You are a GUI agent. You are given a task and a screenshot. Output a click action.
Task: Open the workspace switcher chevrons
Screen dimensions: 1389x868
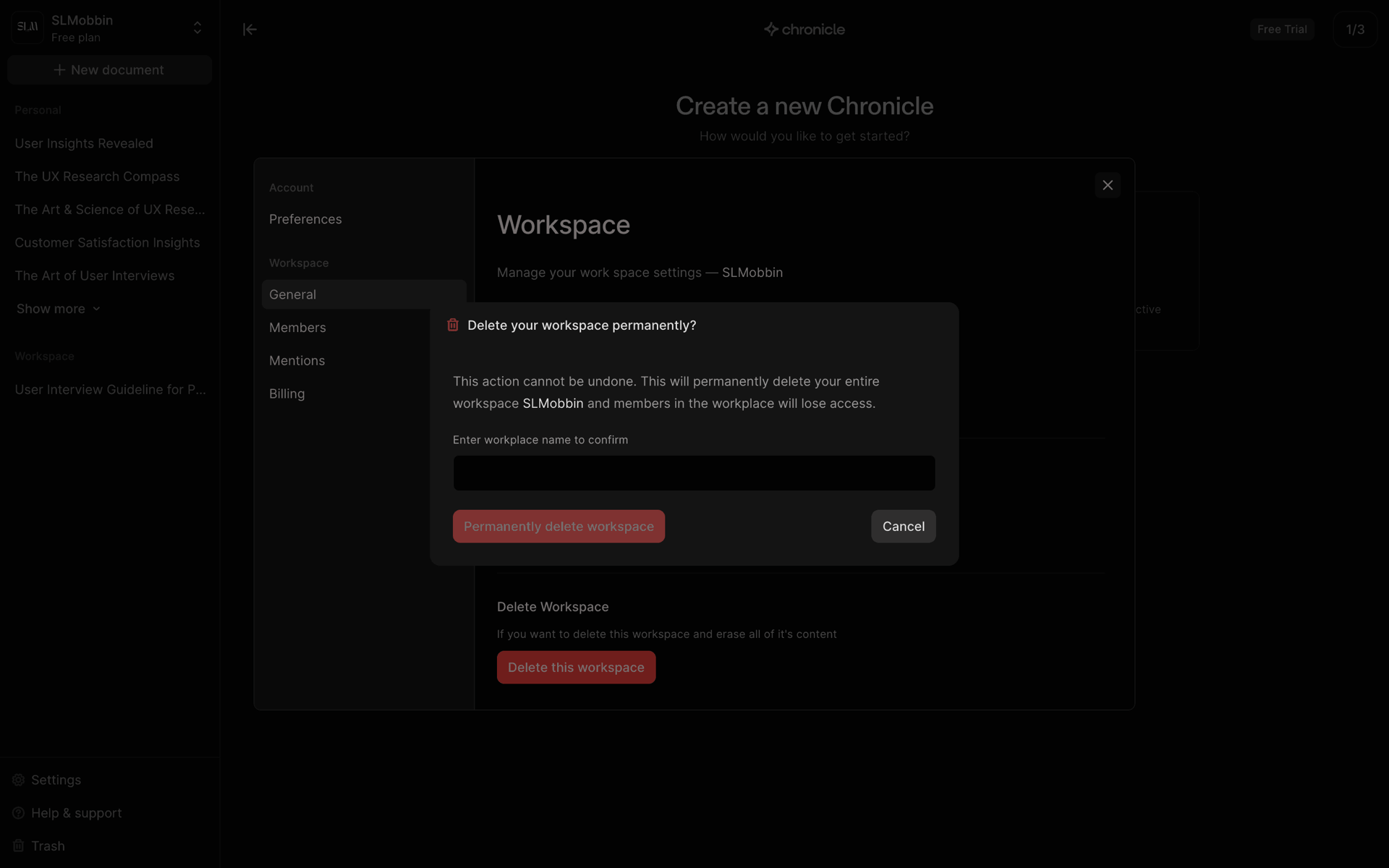pyautogui.click(x=197, y=28)
